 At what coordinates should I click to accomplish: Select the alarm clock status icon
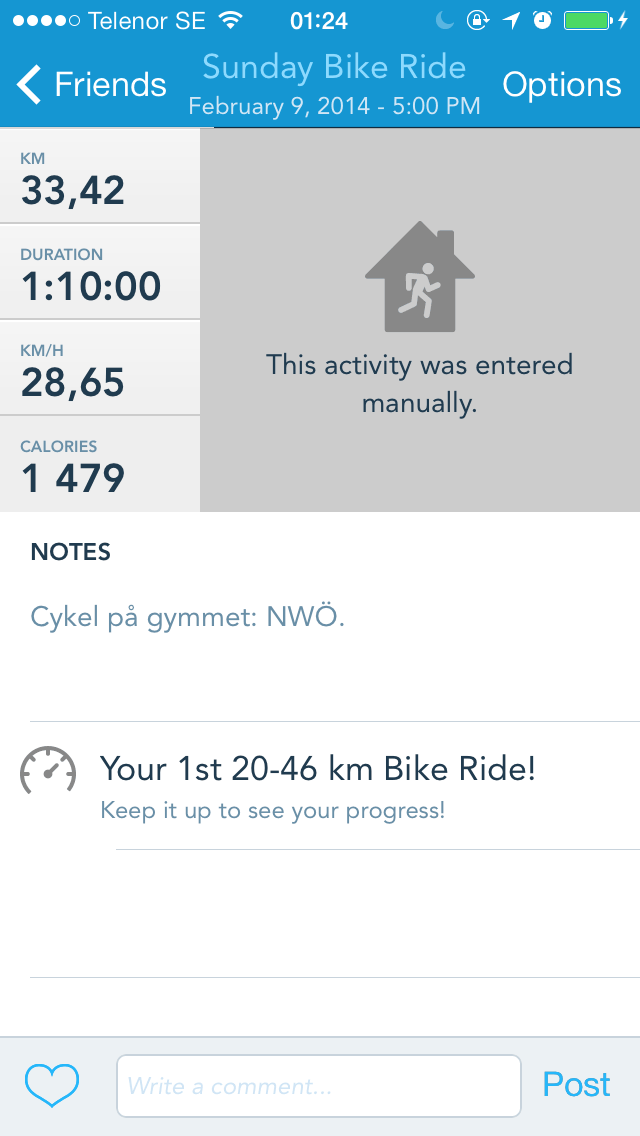coord(540,18)
